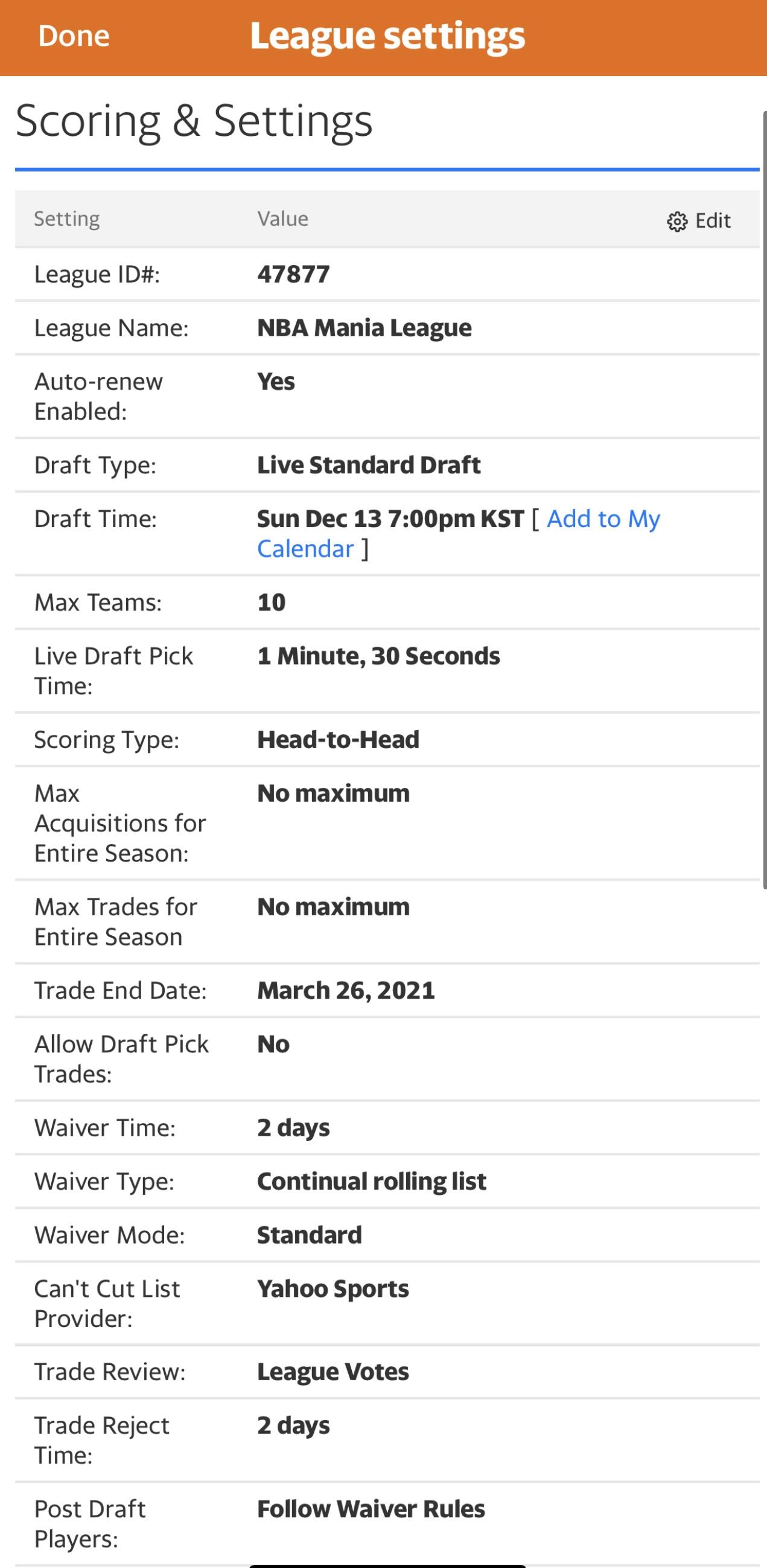Tap the League settings title
This screenshot has width=767, height=1568.
point(387,36)
